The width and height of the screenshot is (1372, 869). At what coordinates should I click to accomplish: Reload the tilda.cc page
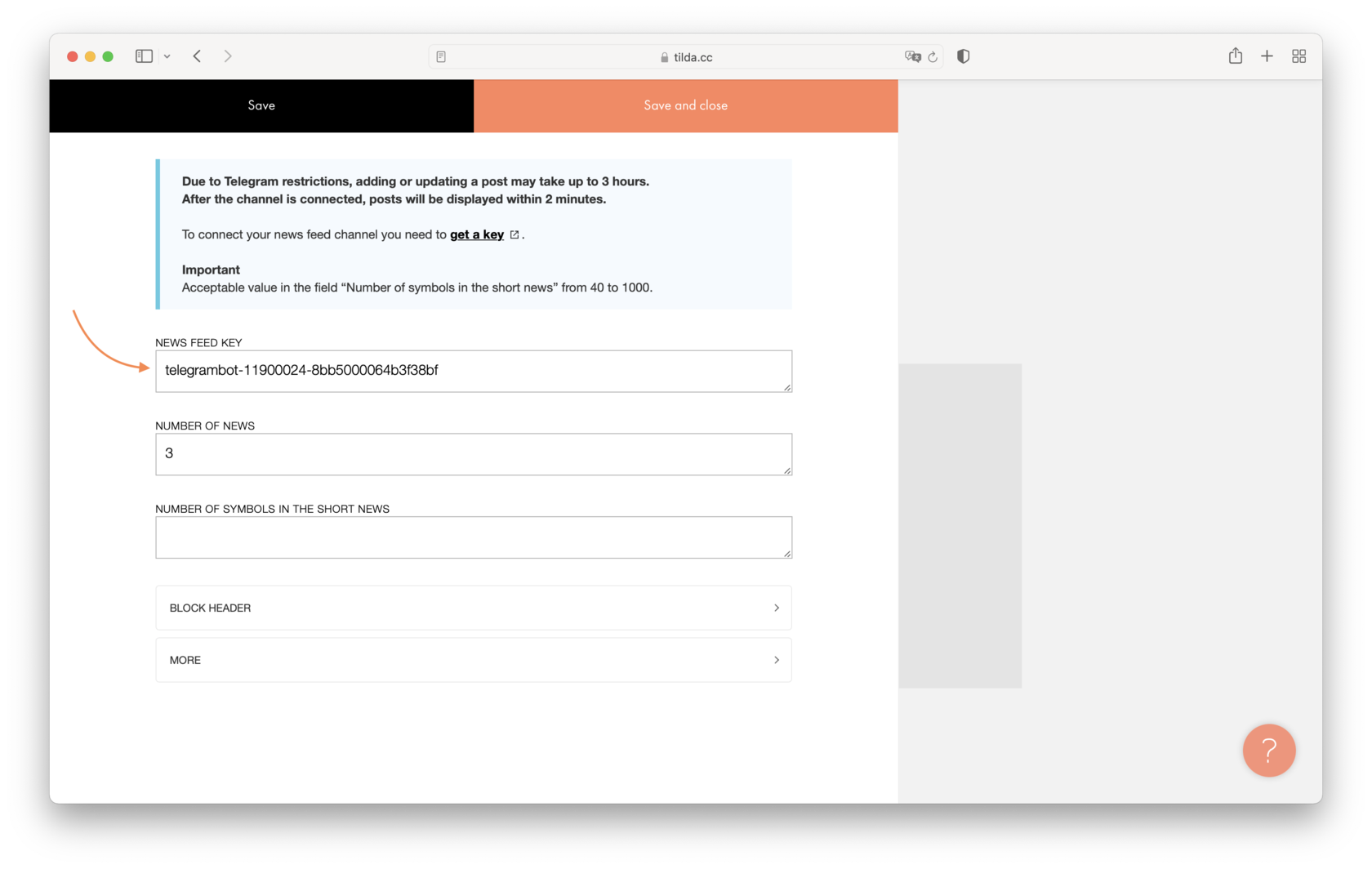[x=933, y=56]
